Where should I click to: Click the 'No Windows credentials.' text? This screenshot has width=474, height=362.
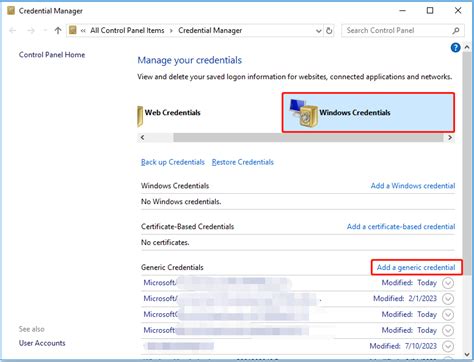[x=181, y=202]
